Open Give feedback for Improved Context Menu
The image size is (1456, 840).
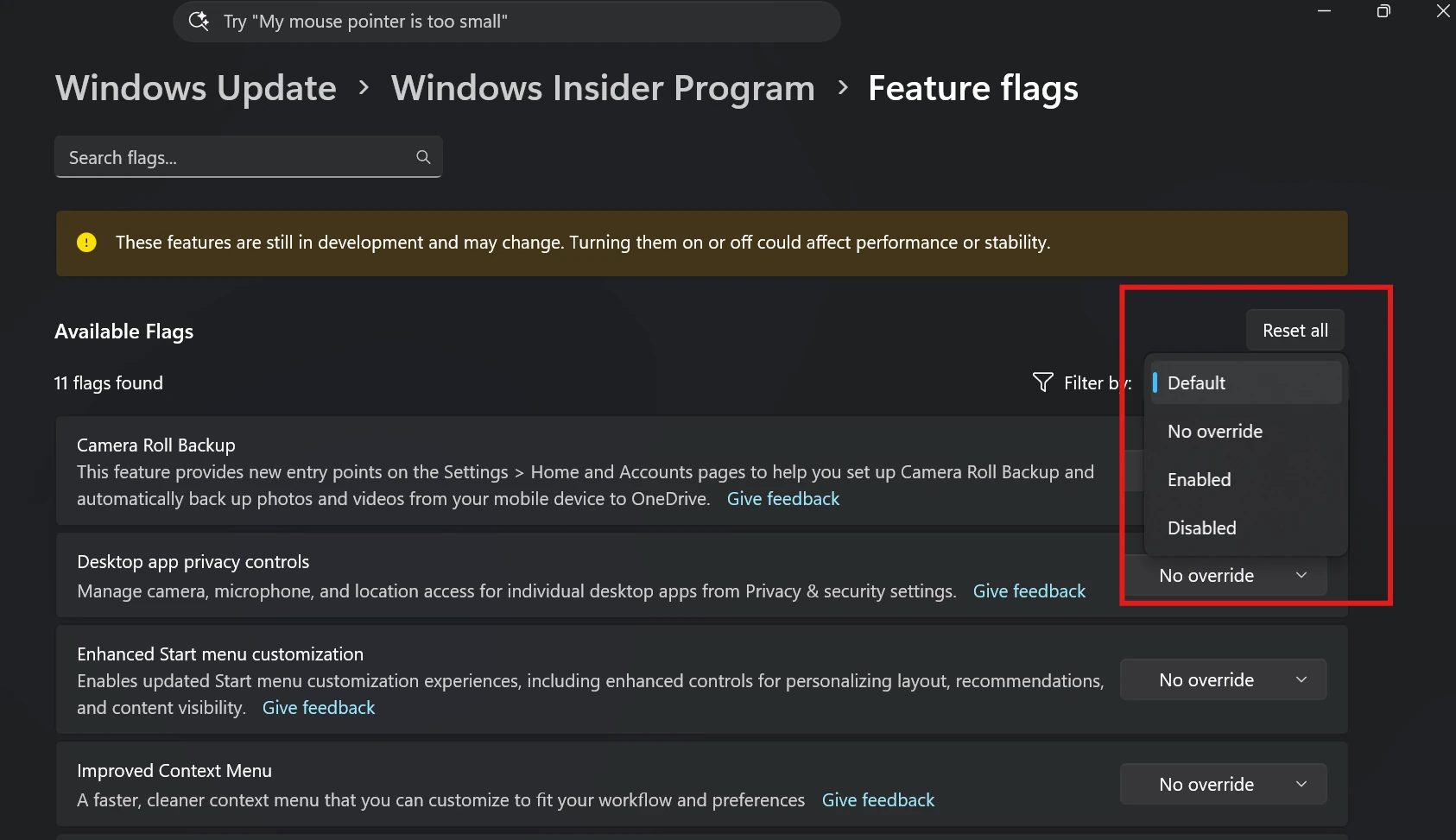point(878,800)
